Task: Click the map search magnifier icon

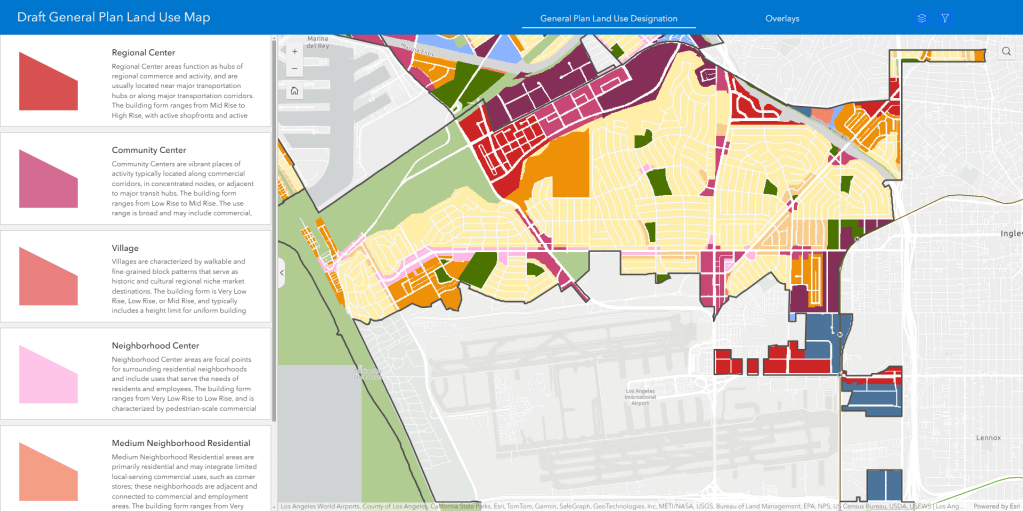Action: 1006,52
